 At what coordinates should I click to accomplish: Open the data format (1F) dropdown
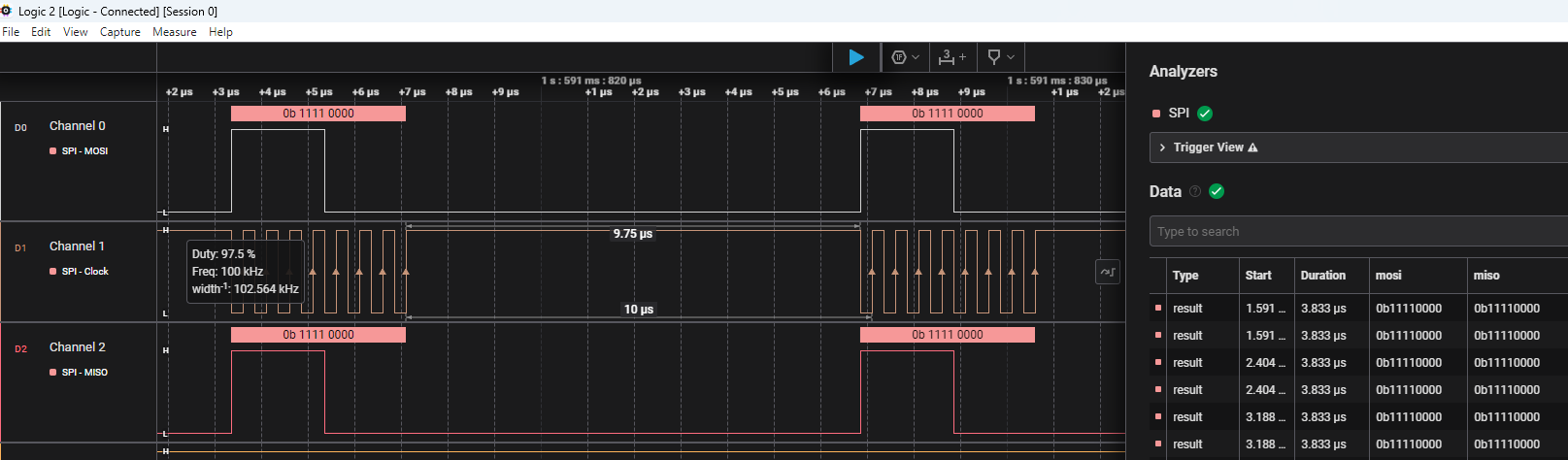[x=905, y=57]
